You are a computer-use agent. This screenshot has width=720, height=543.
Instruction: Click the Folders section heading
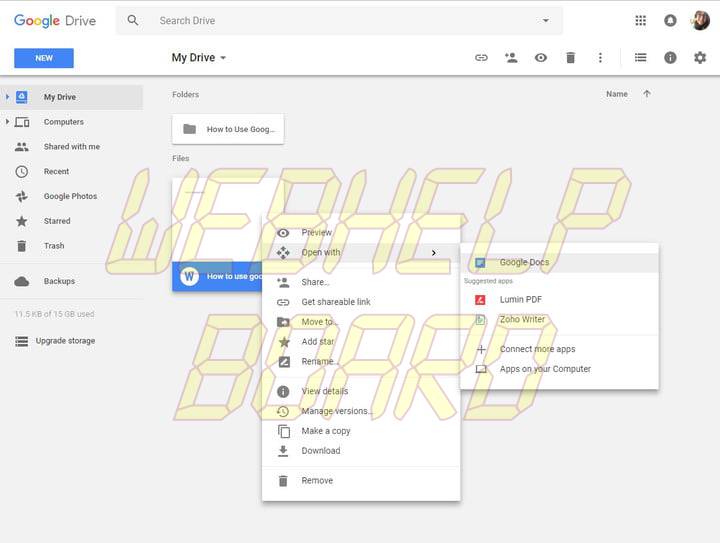186,95
